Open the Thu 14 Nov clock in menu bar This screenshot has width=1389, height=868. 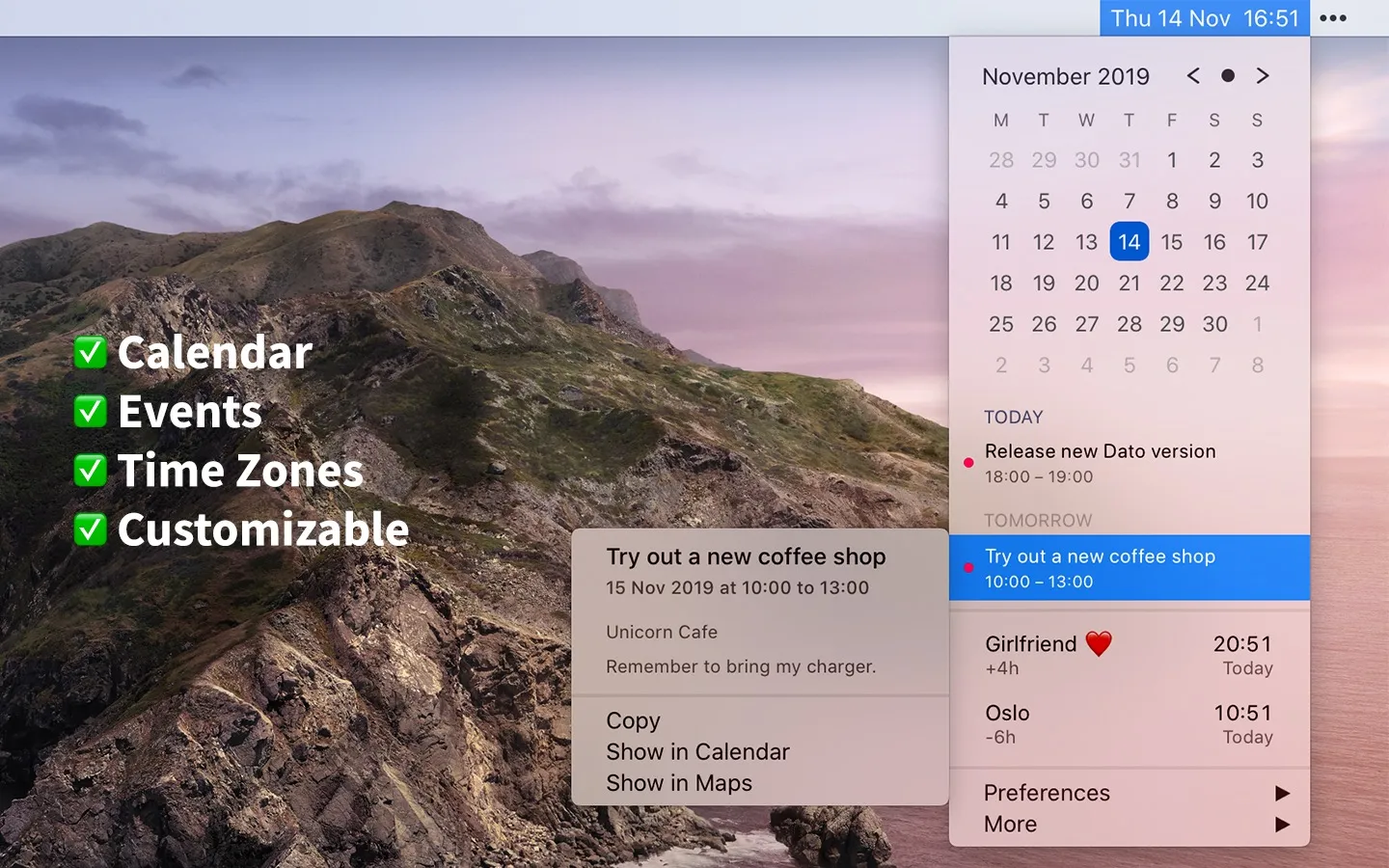tap(1203, 17)
